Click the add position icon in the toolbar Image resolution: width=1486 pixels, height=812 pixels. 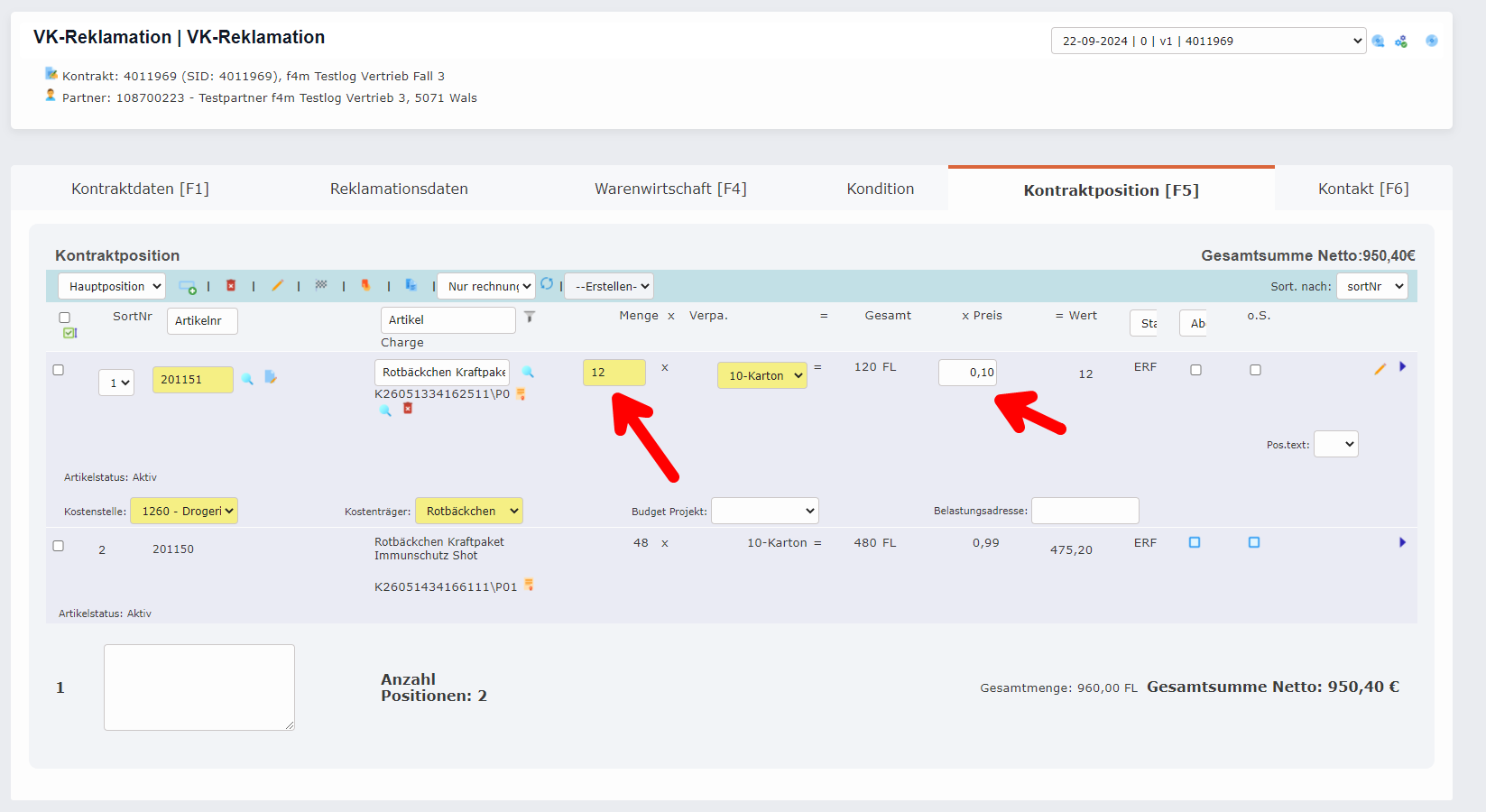[x=187, y=285]
